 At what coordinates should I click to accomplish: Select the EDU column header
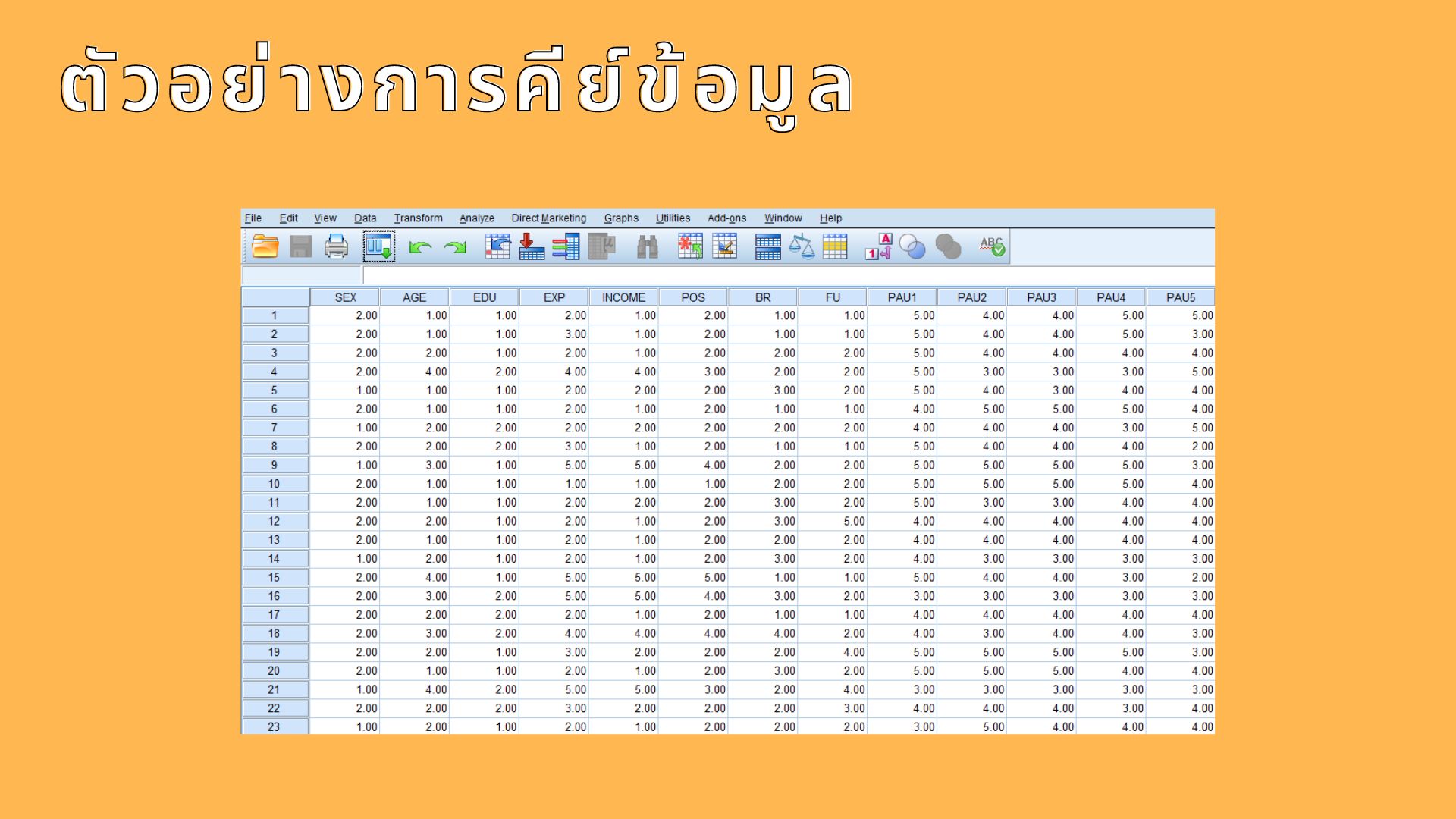pos(485,297)
